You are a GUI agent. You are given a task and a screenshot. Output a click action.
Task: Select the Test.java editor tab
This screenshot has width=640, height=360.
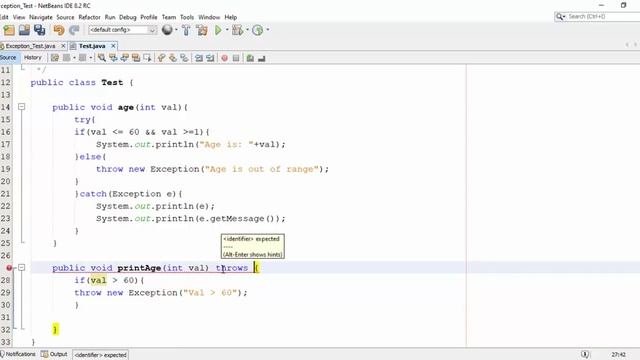92,46
